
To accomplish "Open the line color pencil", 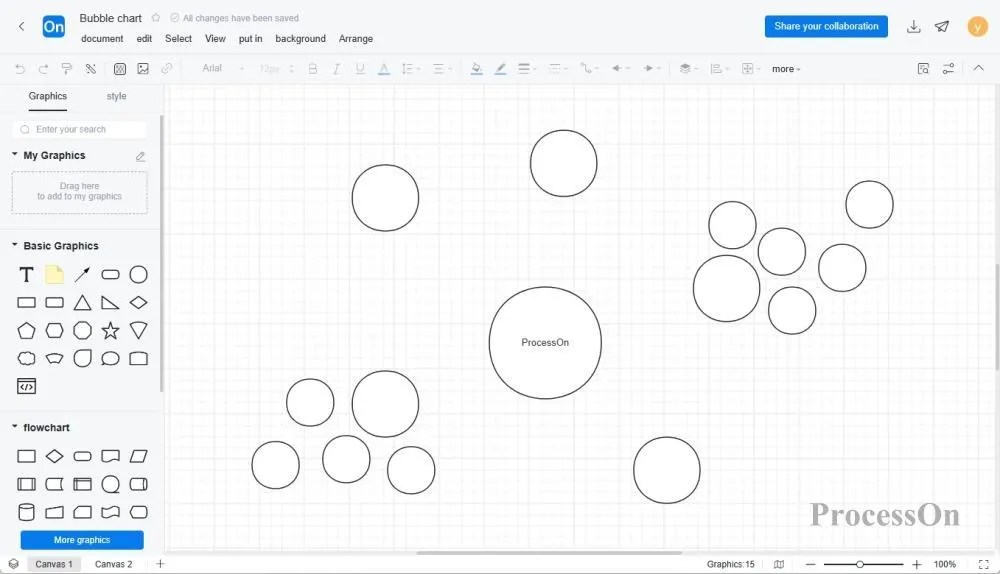I will coord(501,69).
